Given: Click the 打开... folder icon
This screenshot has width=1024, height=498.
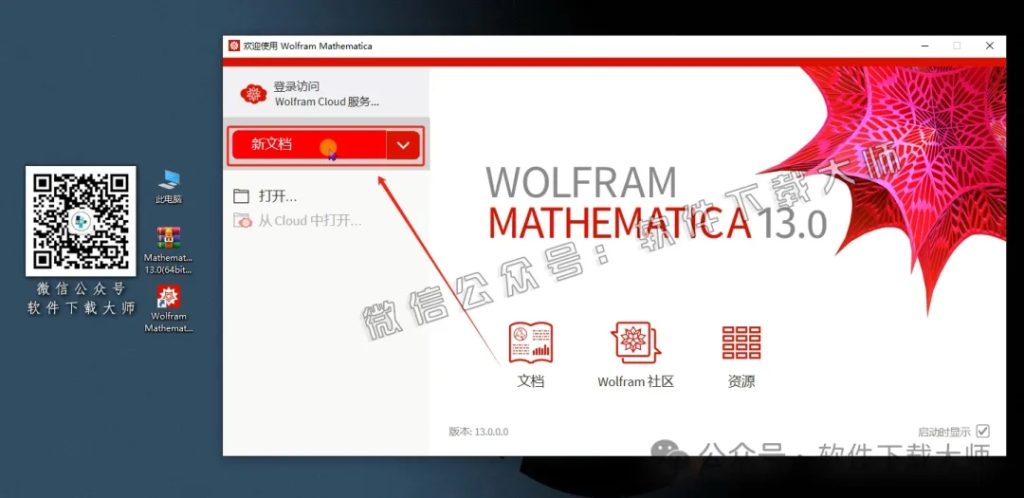Looking at the screenshot, I should coord(242,196).
